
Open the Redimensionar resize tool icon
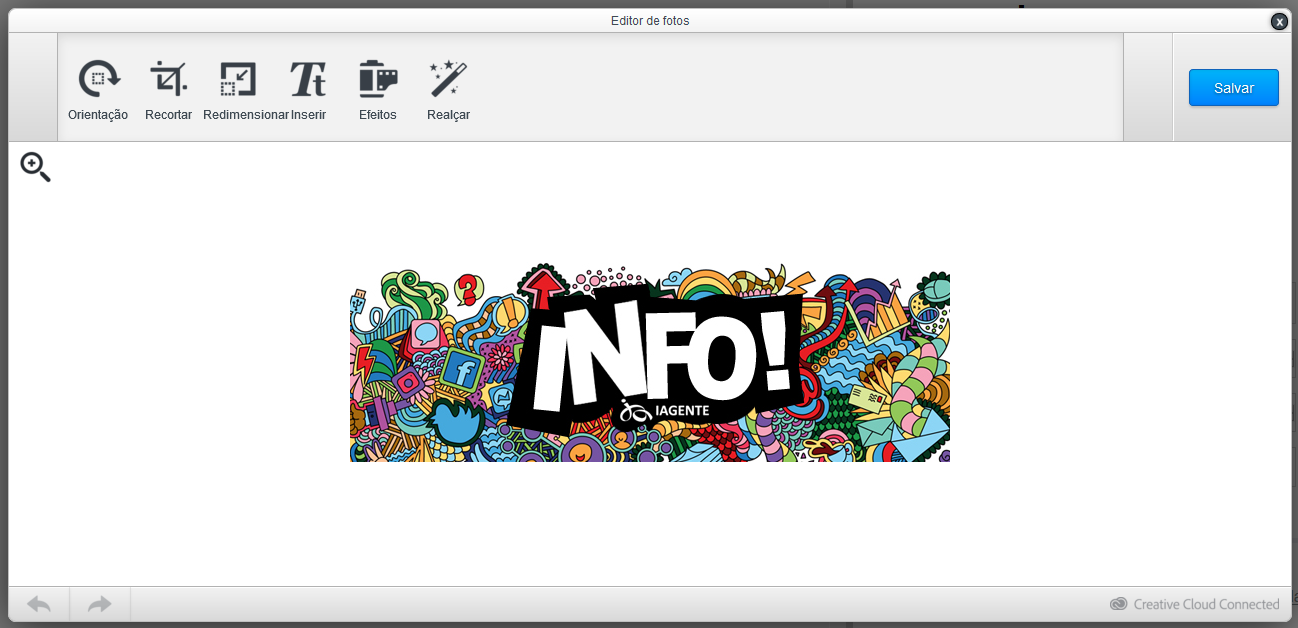tap(238, 79)
